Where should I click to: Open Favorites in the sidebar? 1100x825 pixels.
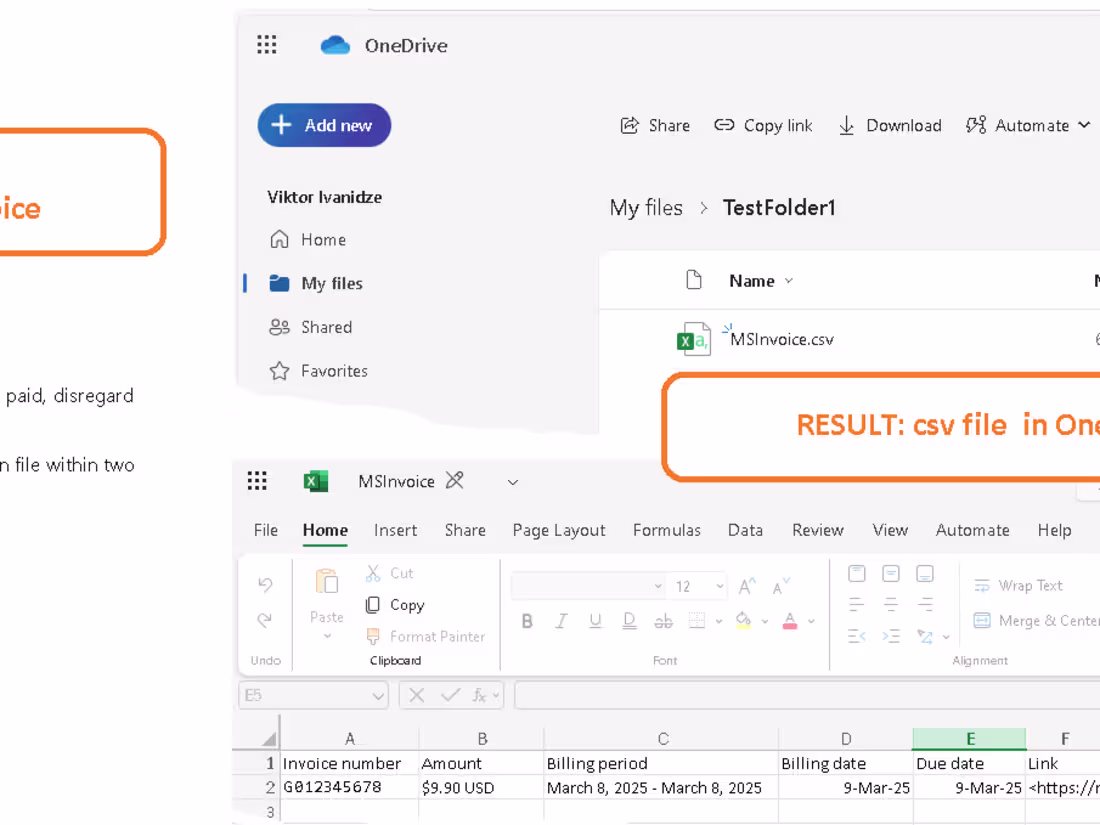(x=318, y=371)
